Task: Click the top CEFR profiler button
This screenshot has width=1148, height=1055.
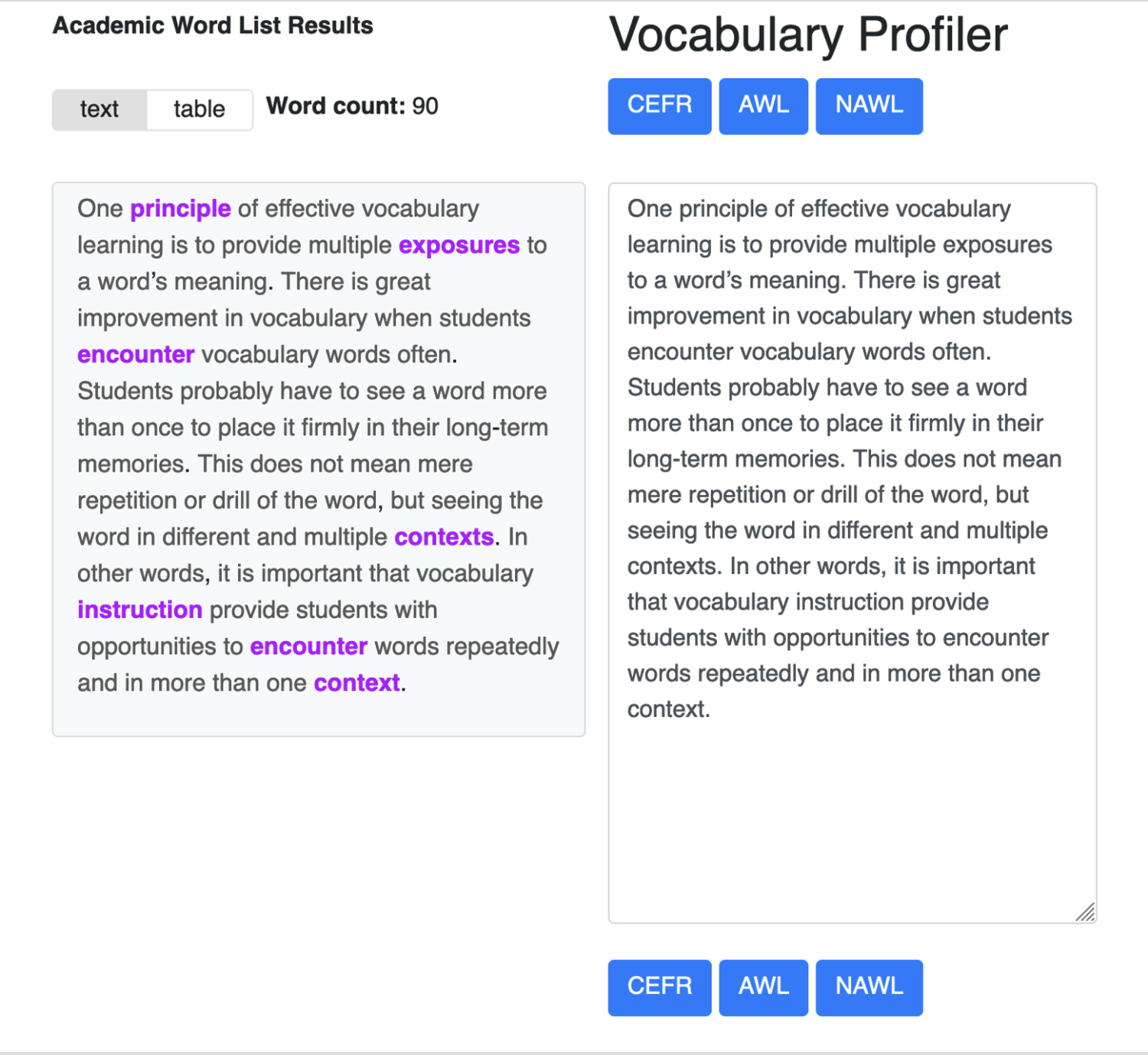Action: 659,106
